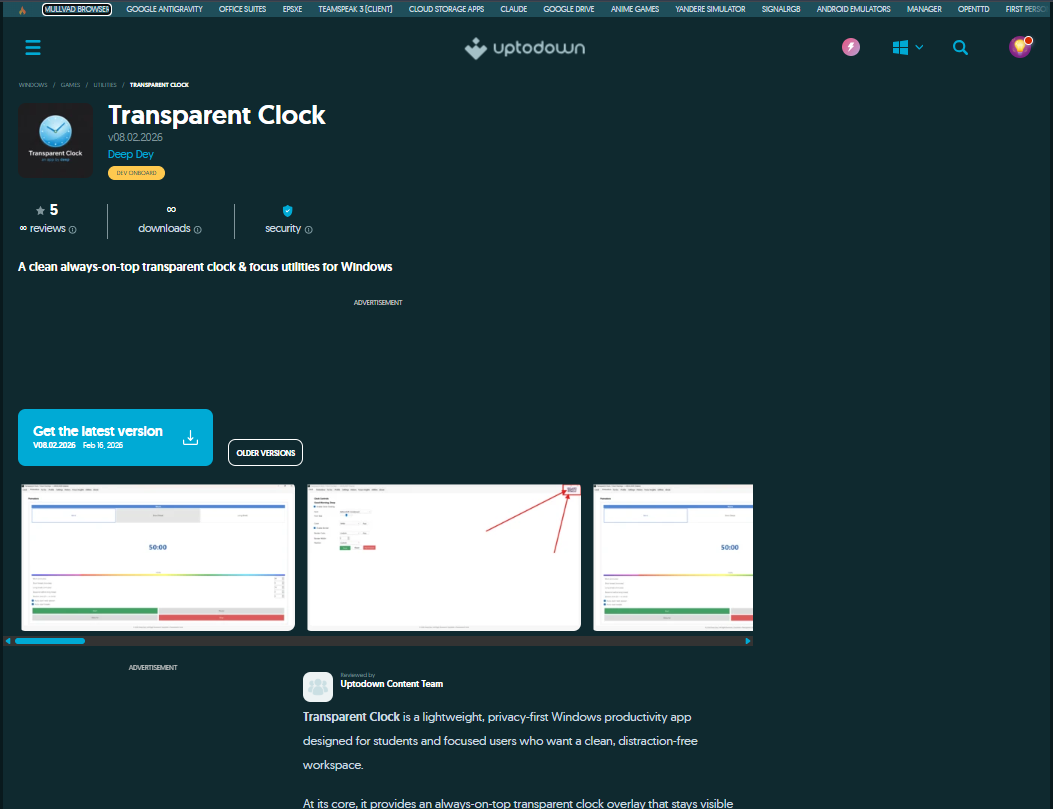Viewport: 1053px width, 809px height.
Task: Click the Transparent Clock title heading
Action: (x=217, y=115)
